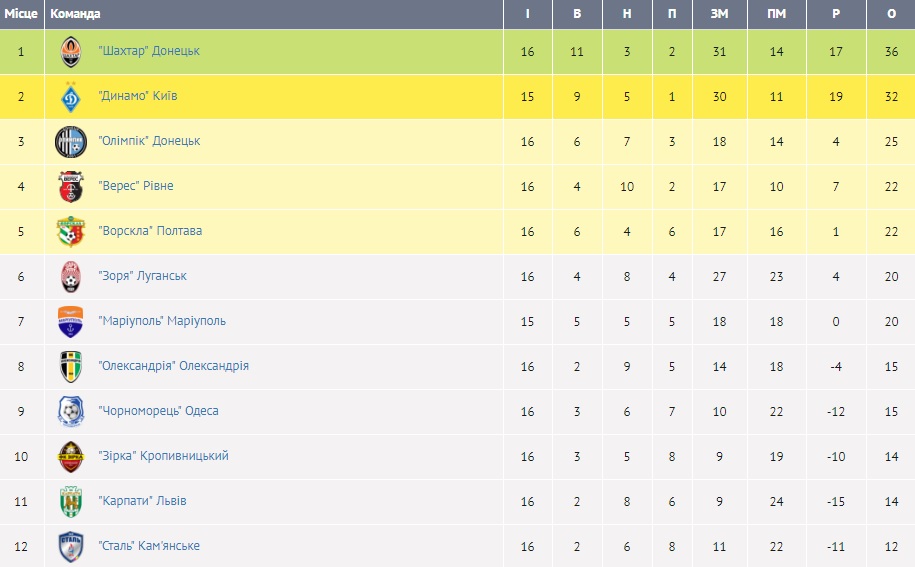Follow the "Зоря" Луганськ link

pyautogui.click(x=142, y=276)
